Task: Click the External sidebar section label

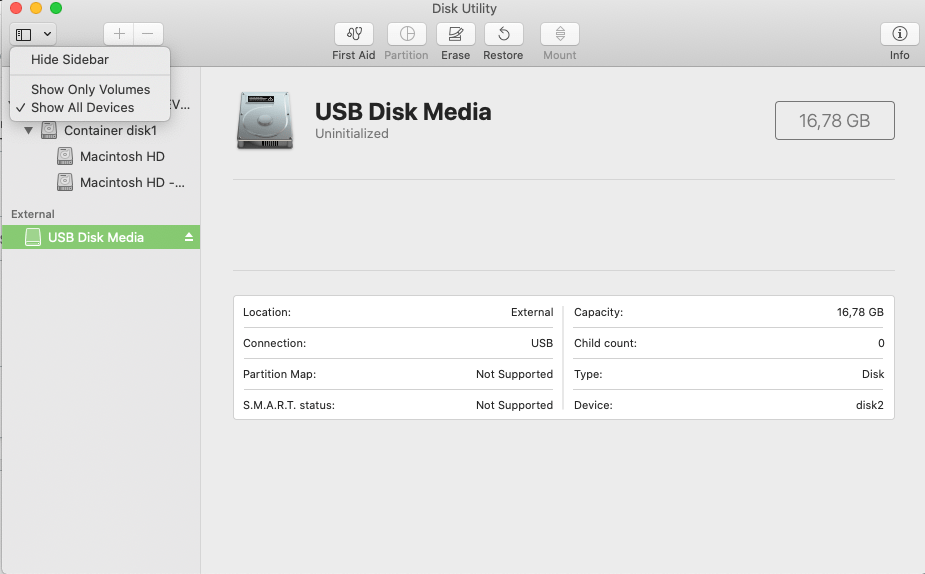Action: tap(32, 214)
